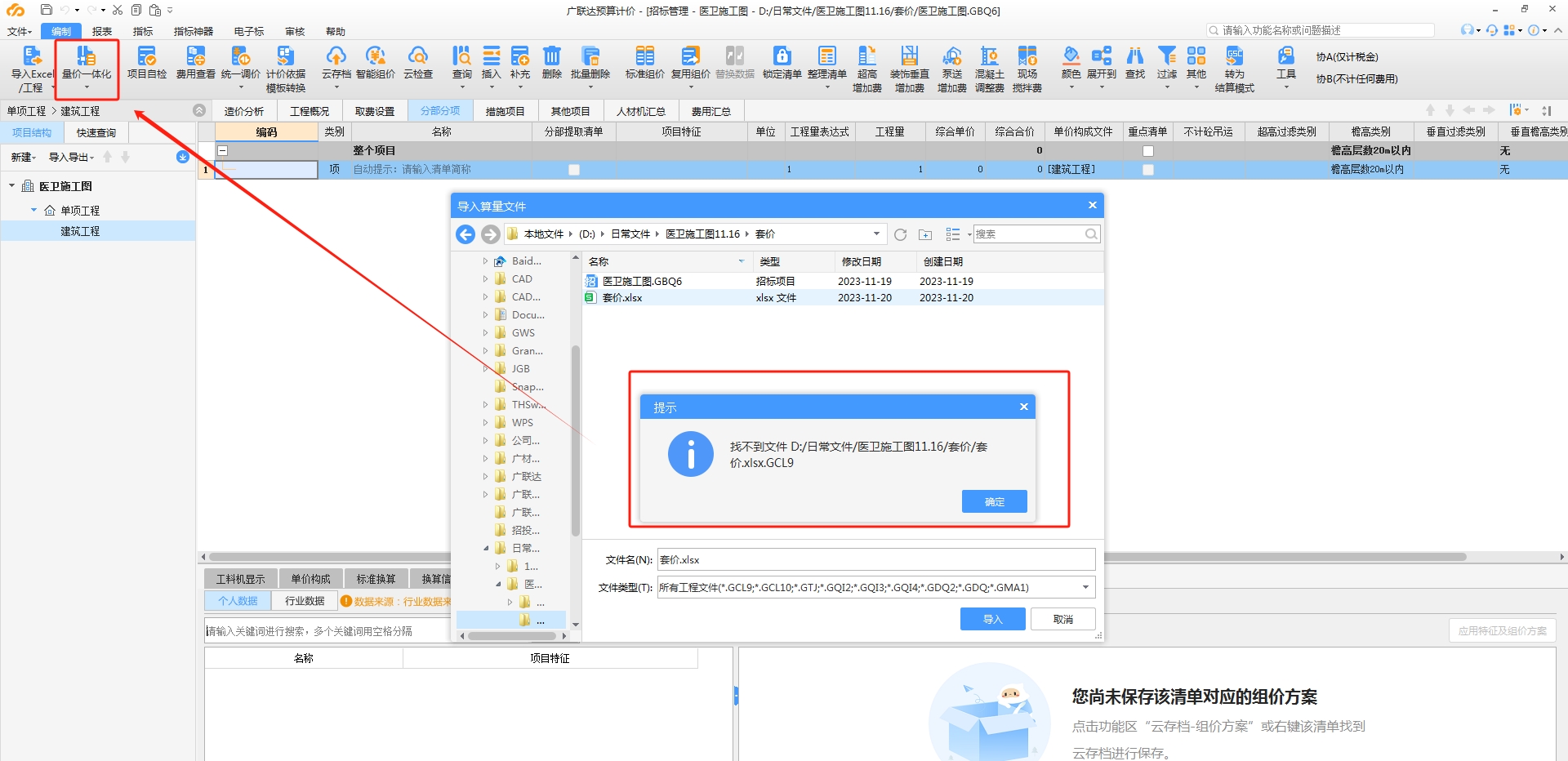This screenshot has width=1568, height=761.
Task: Refresh the file dialog folder listing
Action: pyautogui.click(x=900, y=234)
